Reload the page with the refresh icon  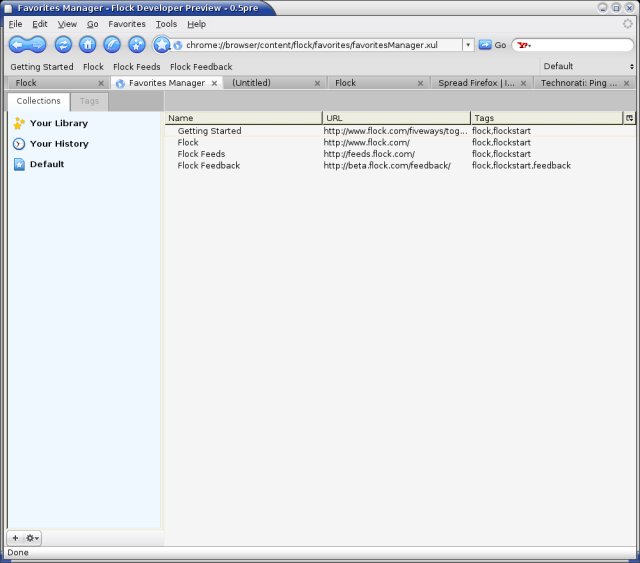click(63, 45)
